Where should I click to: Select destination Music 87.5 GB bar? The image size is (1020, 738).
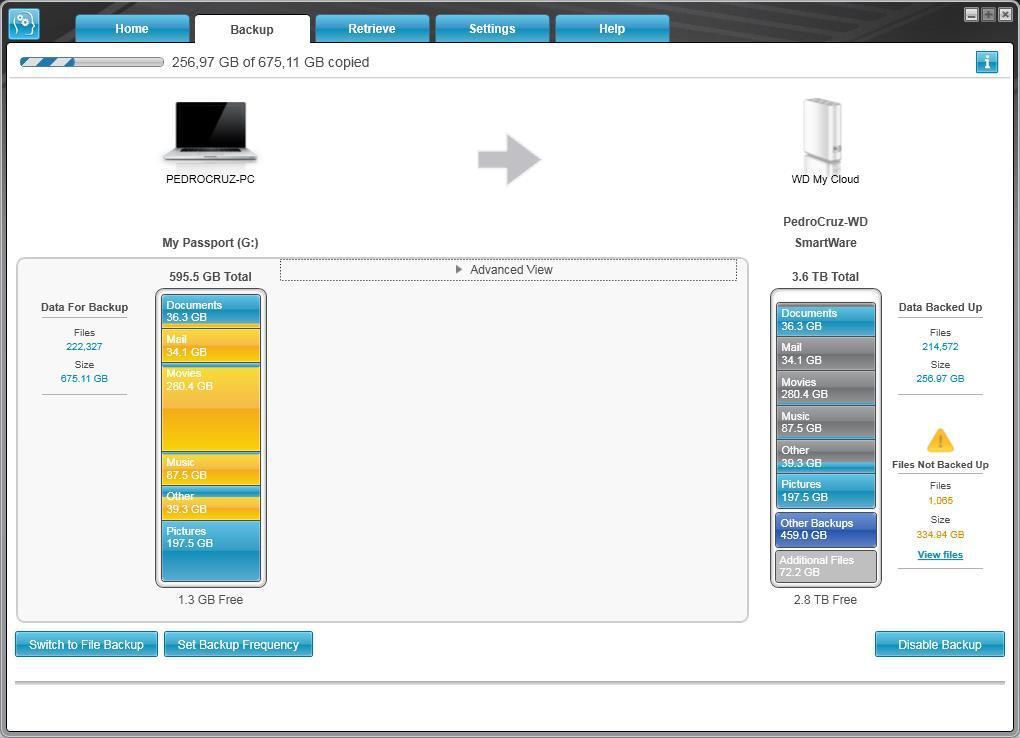(825, 422)
